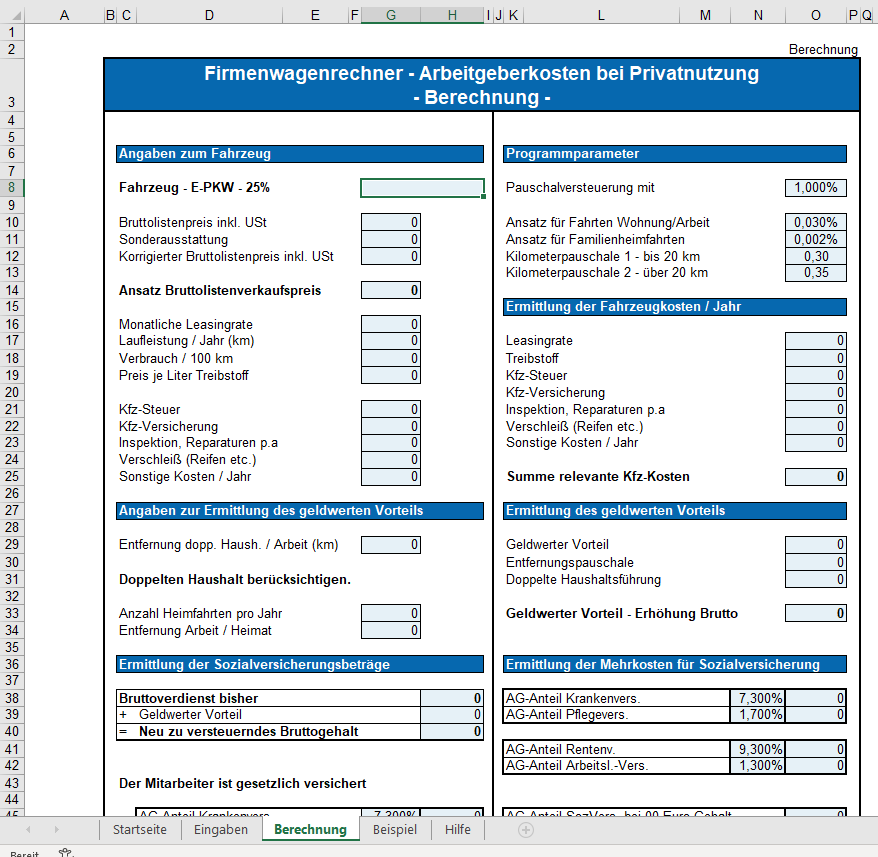Click the select-all corner of the grid

coord(12,15)
